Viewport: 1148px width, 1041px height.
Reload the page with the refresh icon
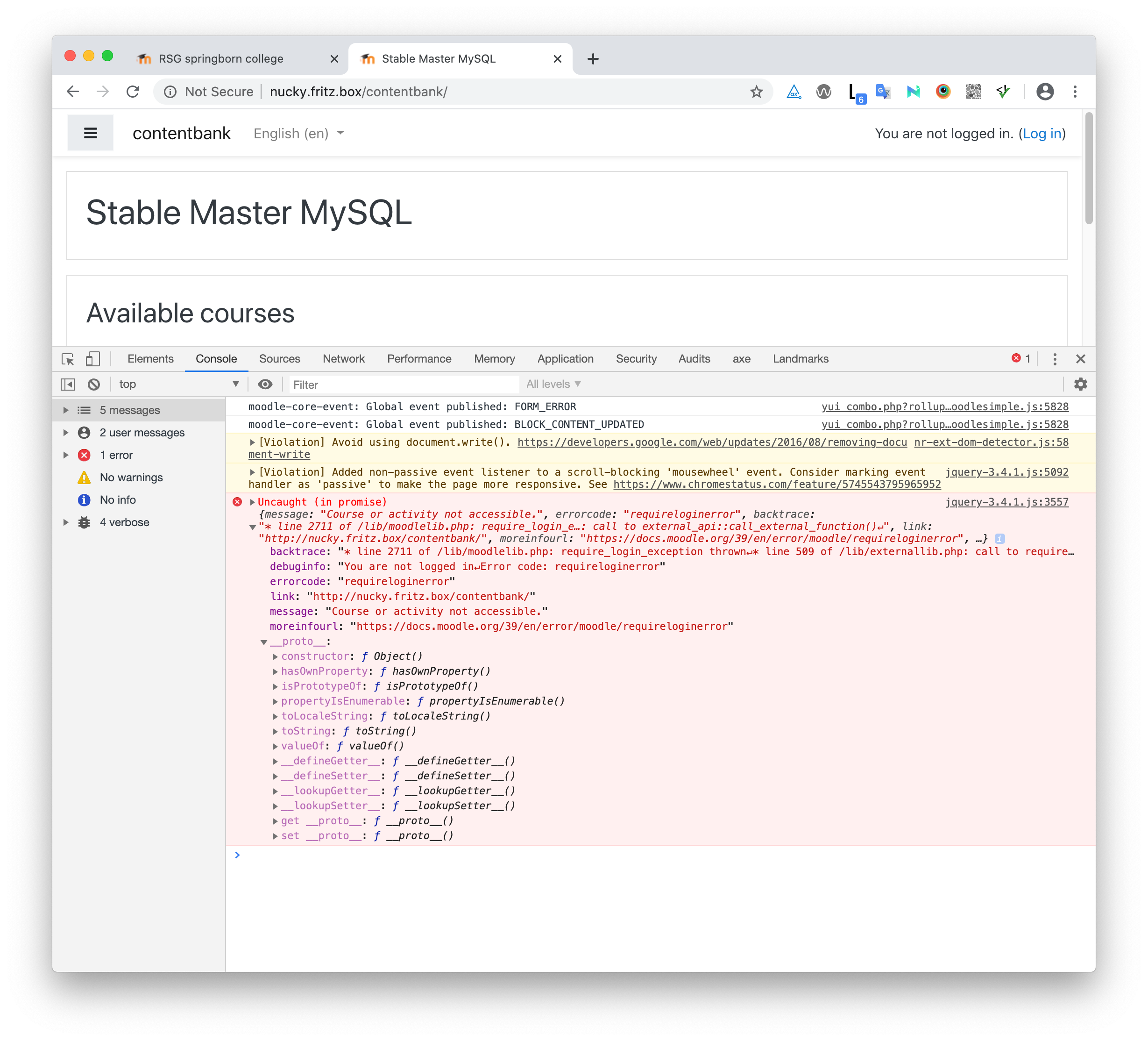(x=133, y=92)
